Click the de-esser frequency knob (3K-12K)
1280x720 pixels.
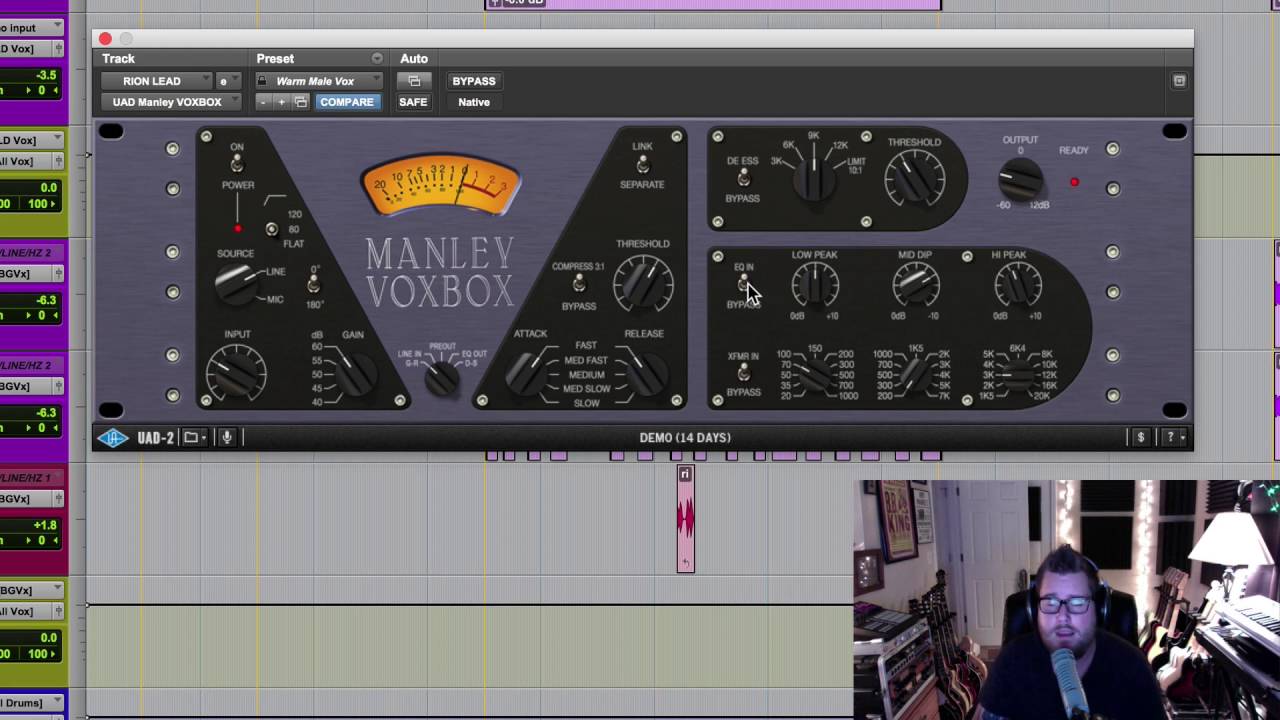(x=813, y=180)
